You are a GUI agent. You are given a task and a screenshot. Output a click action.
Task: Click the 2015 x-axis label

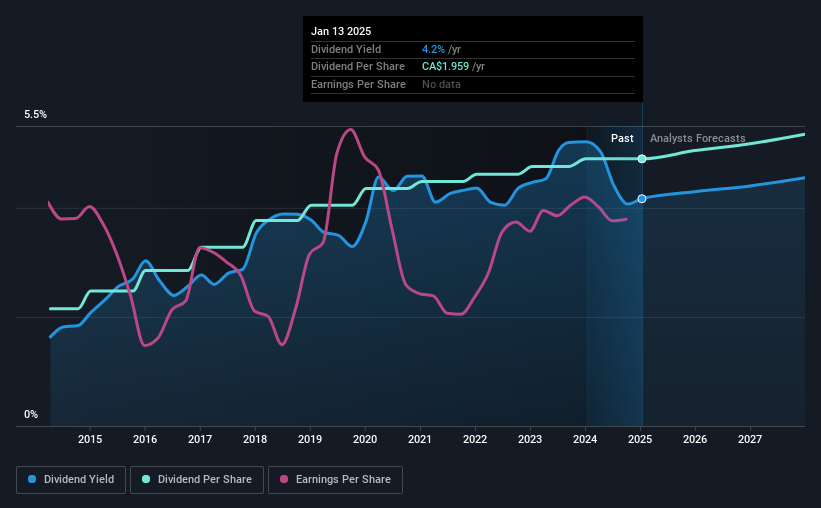[90, 439]
